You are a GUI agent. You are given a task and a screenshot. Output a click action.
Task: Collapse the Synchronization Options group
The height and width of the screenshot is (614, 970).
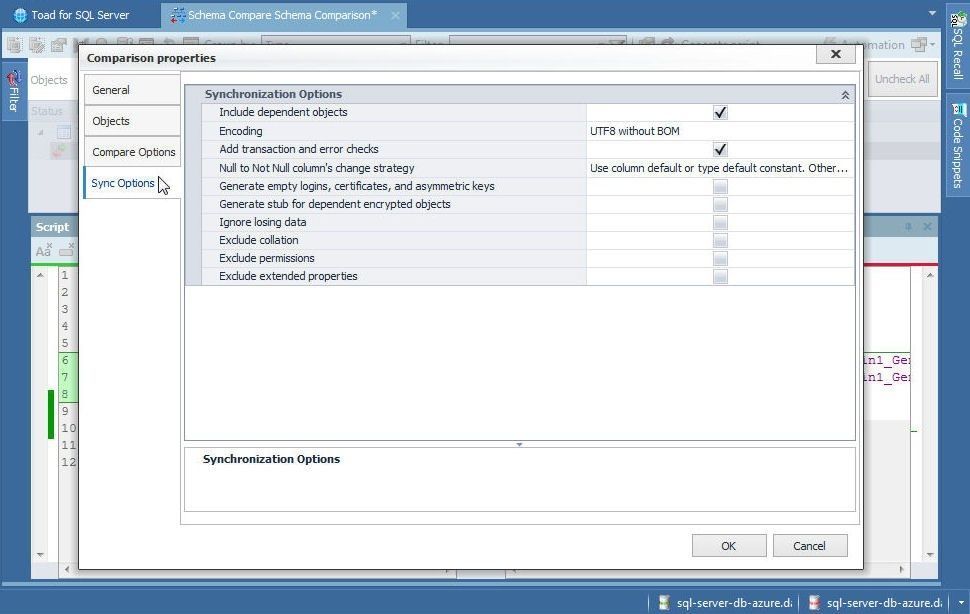click(845, 95)
